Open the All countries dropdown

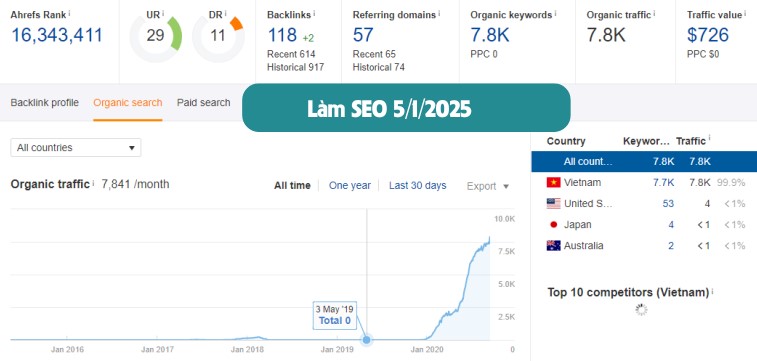(76, 148)
